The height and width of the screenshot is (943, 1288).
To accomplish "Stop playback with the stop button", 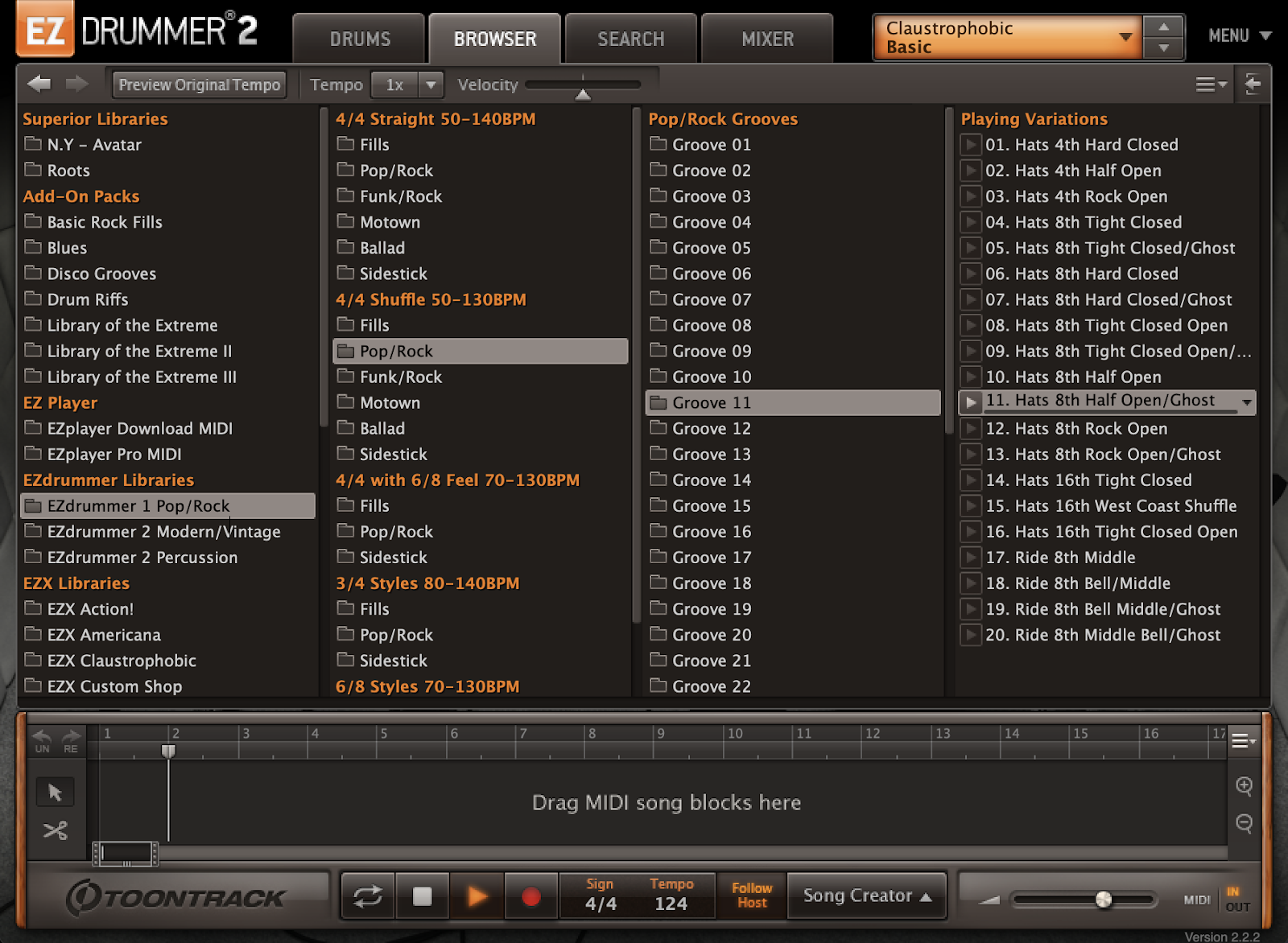I will (x=423, y=896).
